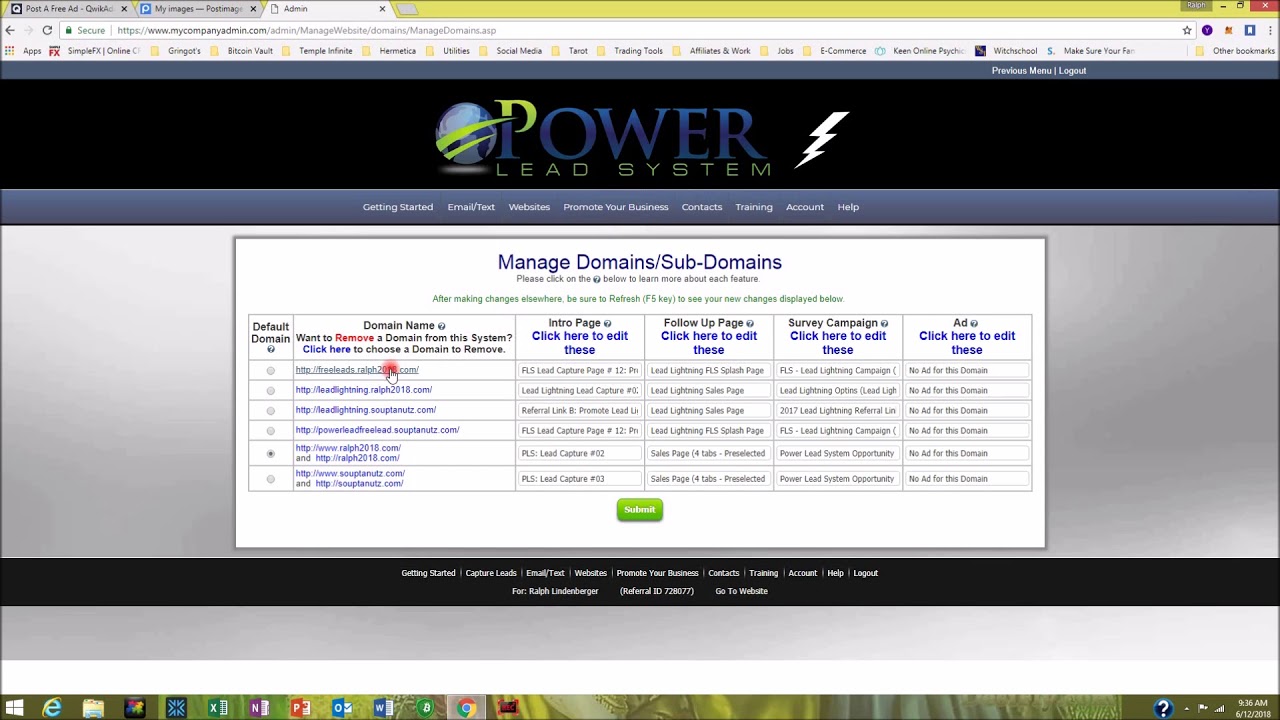Click the Previous Menu link
The image size is (1280, 720).
point(1022,71)
